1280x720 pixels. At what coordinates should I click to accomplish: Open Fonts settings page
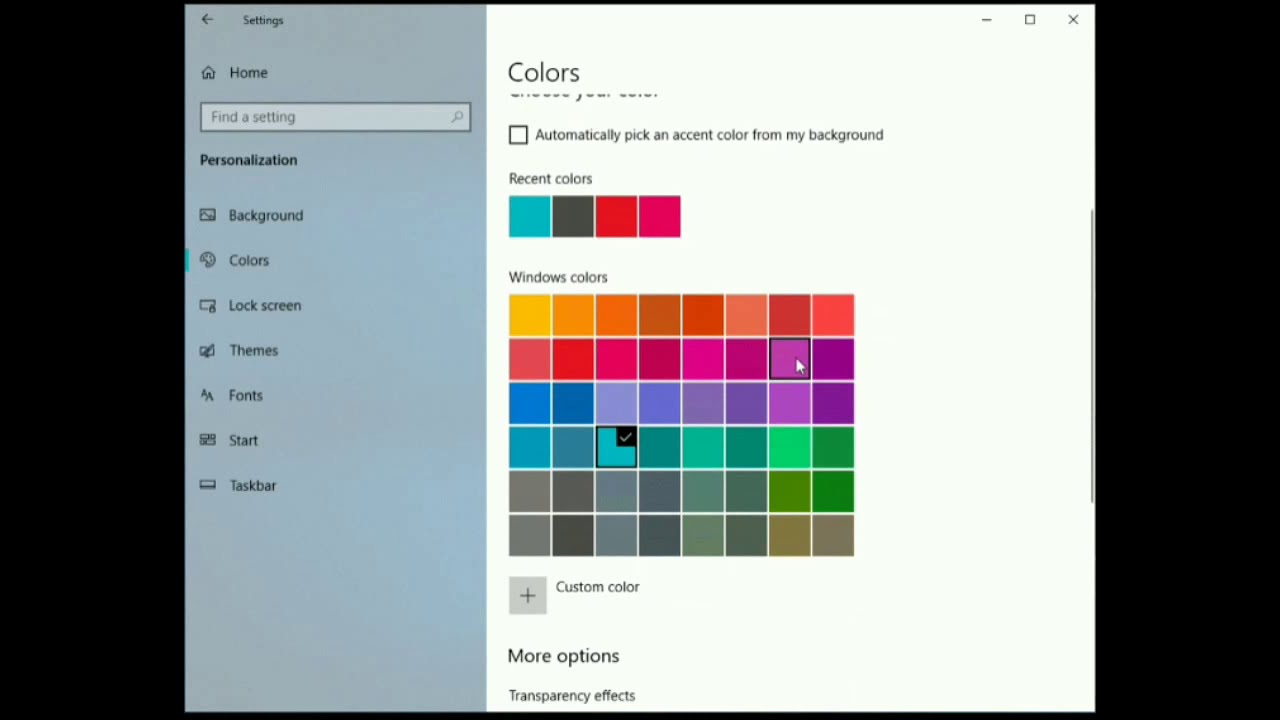(245, 395)
